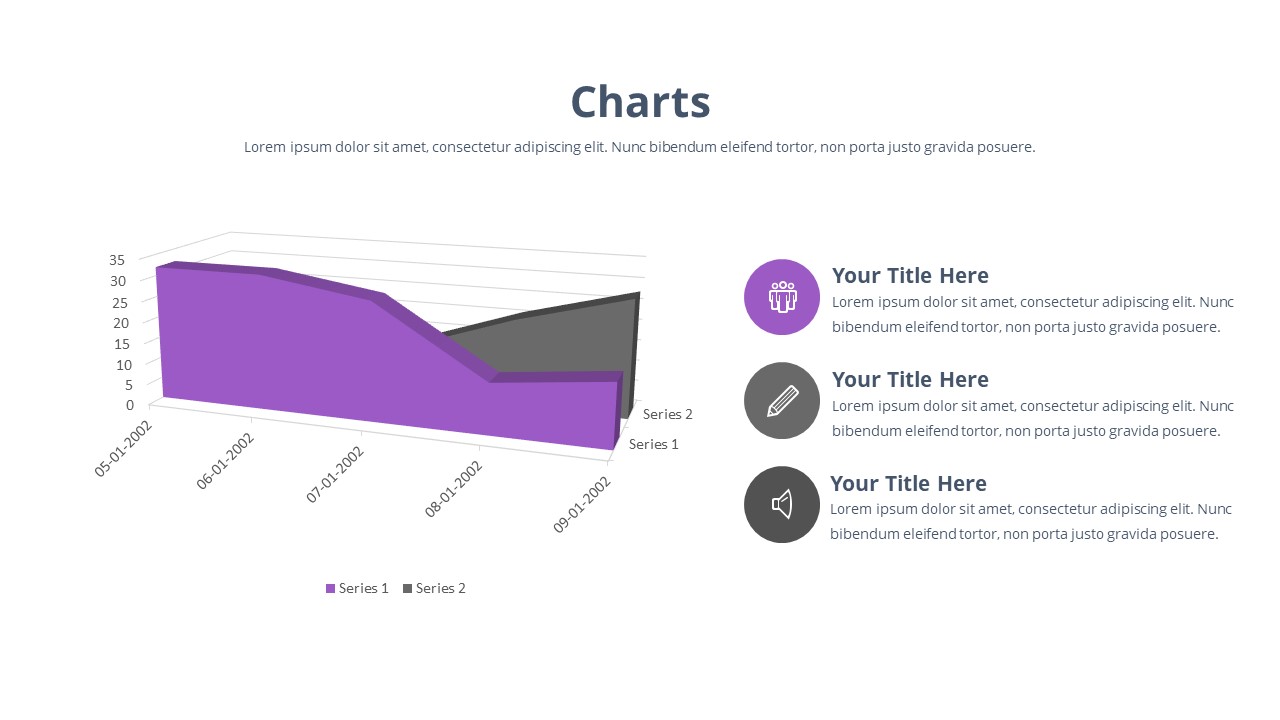Screen dimensions: 1280x720
Task: Click the subtitle text below Charts heading
Action: pyautogui.click(x=640, y=147)
